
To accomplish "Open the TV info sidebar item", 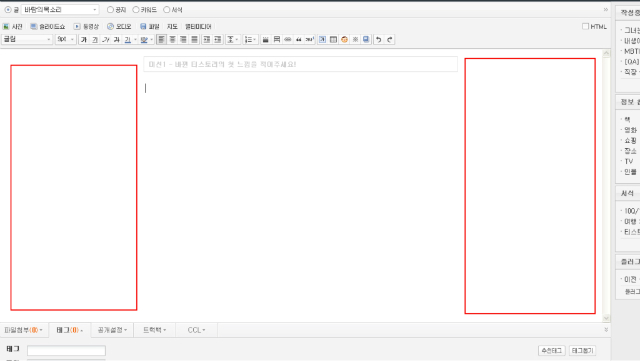I will 629,161.
